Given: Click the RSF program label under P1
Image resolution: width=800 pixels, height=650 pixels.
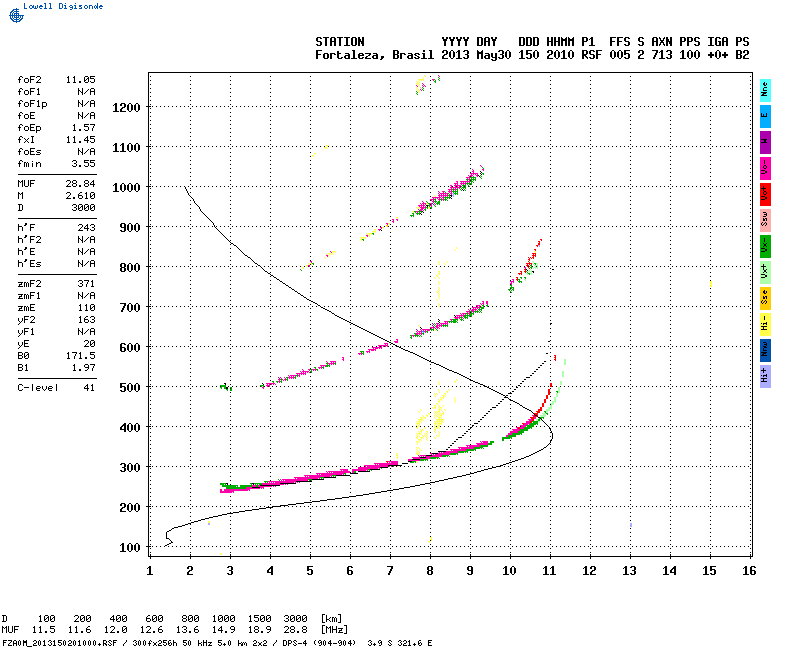Looking at the screenshot, I should point(591,55).
